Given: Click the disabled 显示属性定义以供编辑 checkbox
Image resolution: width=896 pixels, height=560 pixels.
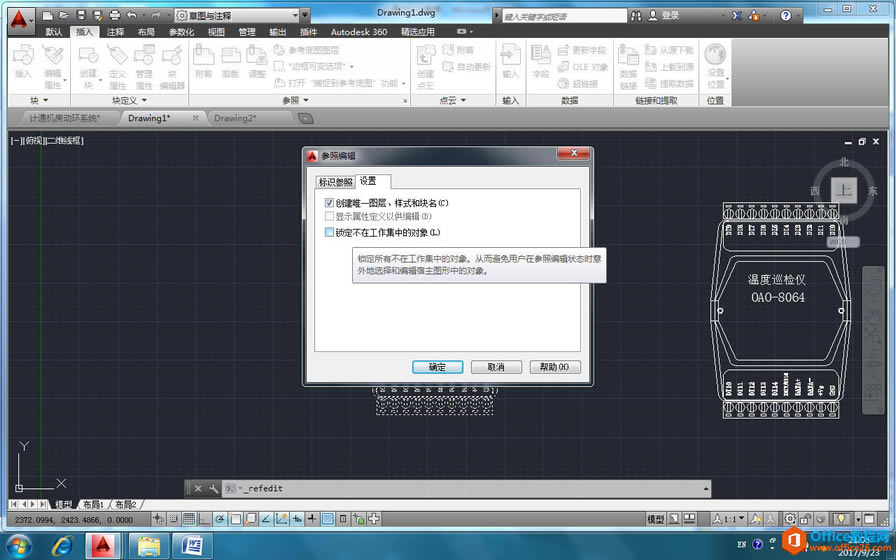Looking at the screenshot, I should (329, 217).
